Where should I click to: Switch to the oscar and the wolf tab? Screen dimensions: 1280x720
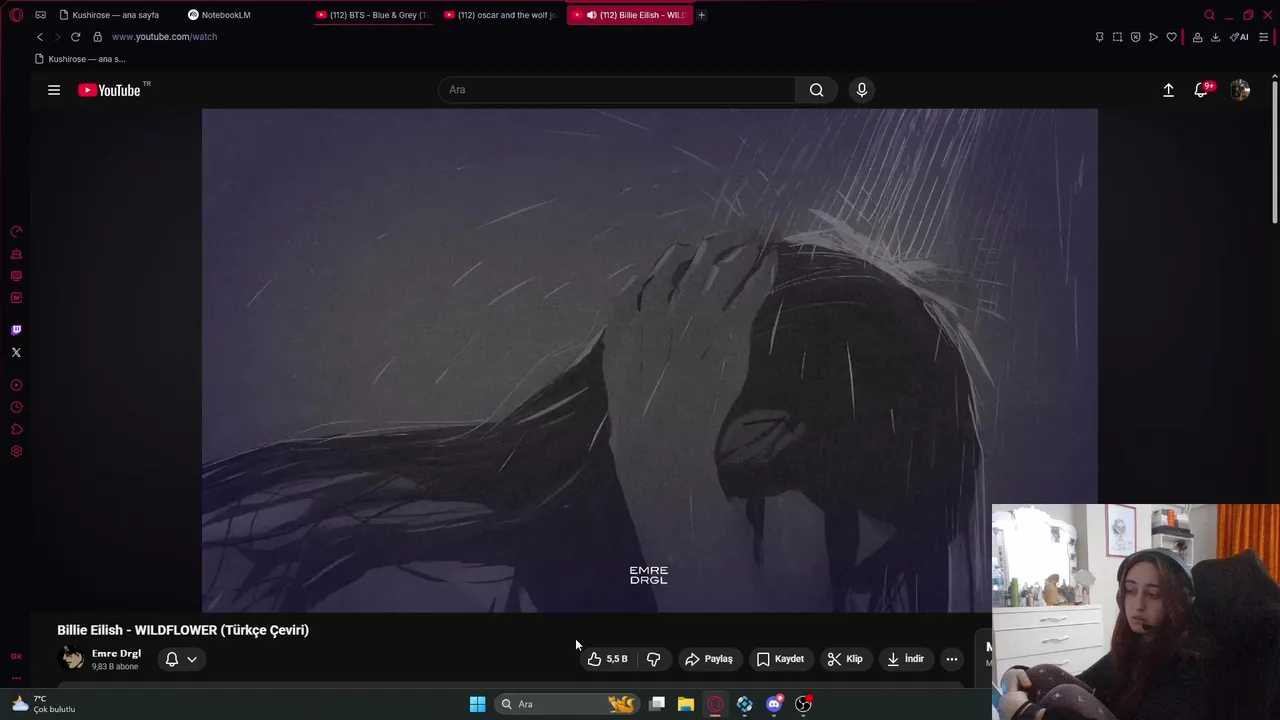[x=500, y=15]
